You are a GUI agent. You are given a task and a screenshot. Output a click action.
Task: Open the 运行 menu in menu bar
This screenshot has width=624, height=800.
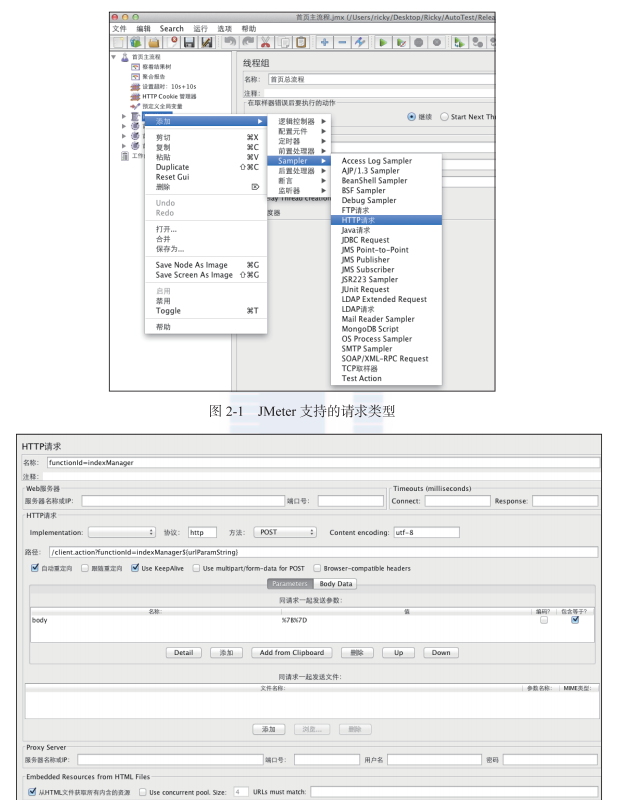point(201,29)
